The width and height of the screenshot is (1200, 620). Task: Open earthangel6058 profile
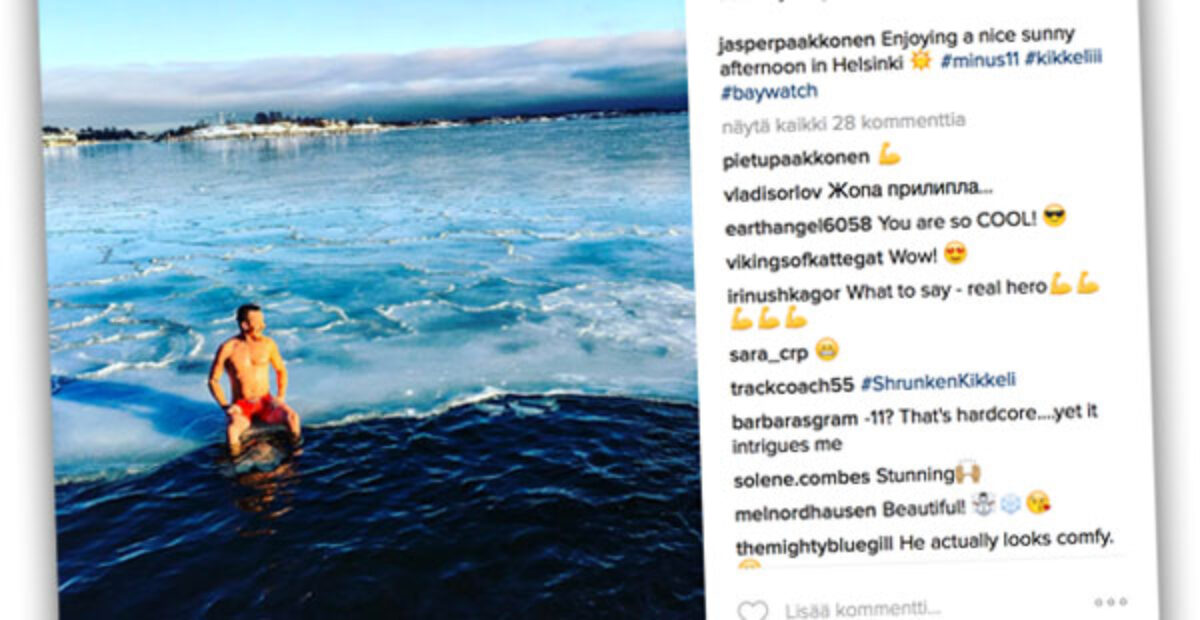click(x=798, y=223)
